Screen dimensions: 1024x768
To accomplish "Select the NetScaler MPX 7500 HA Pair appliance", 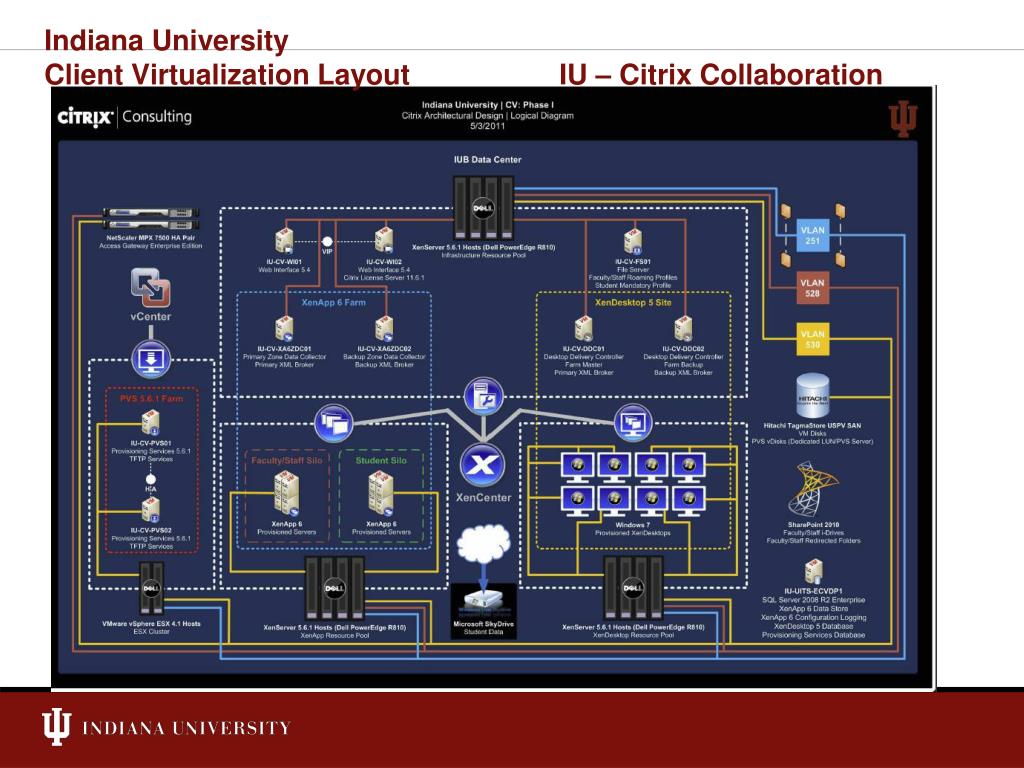I will tap(151, 219).
